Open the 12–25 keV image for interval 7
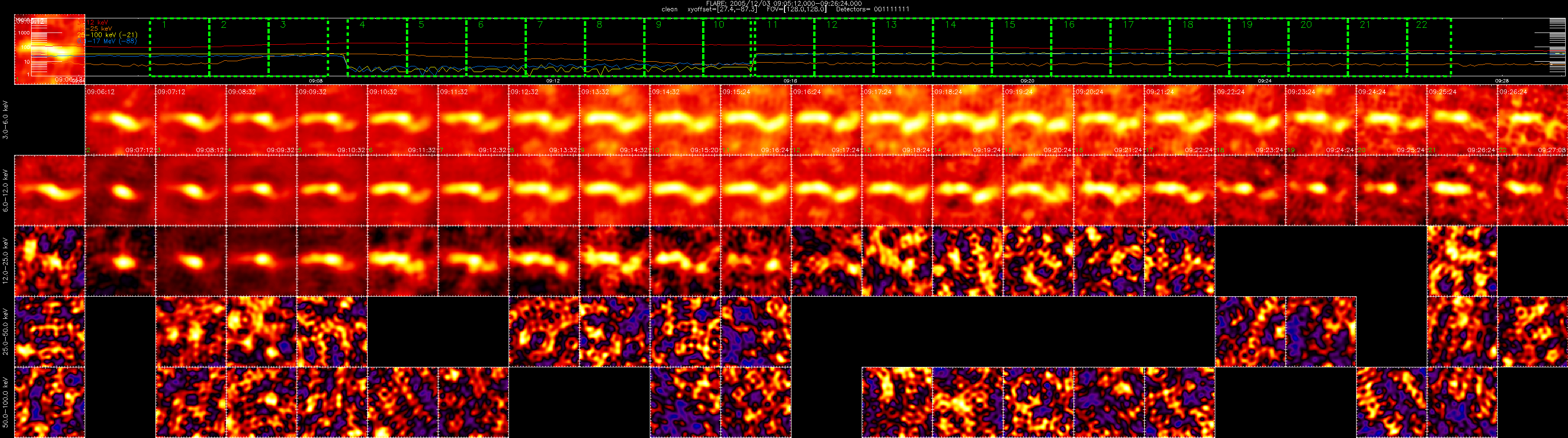Screen dimensions: 1568x438 [474, 261]
